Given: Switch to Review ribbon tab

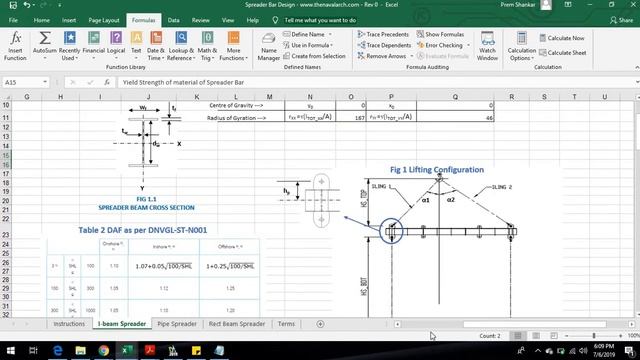Looking at the screenshot, I should click(x=200, y=20).
